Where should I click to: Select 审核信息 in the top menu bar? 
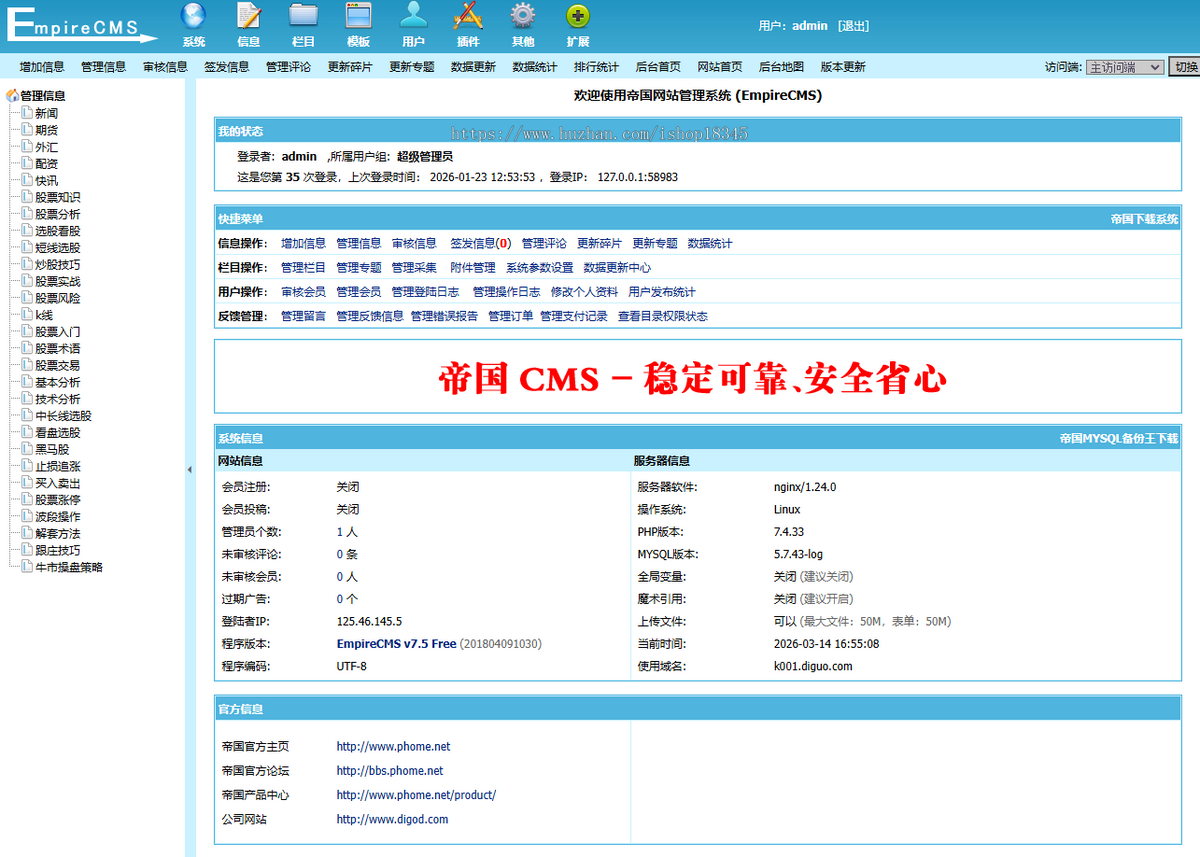coord(165,67)
